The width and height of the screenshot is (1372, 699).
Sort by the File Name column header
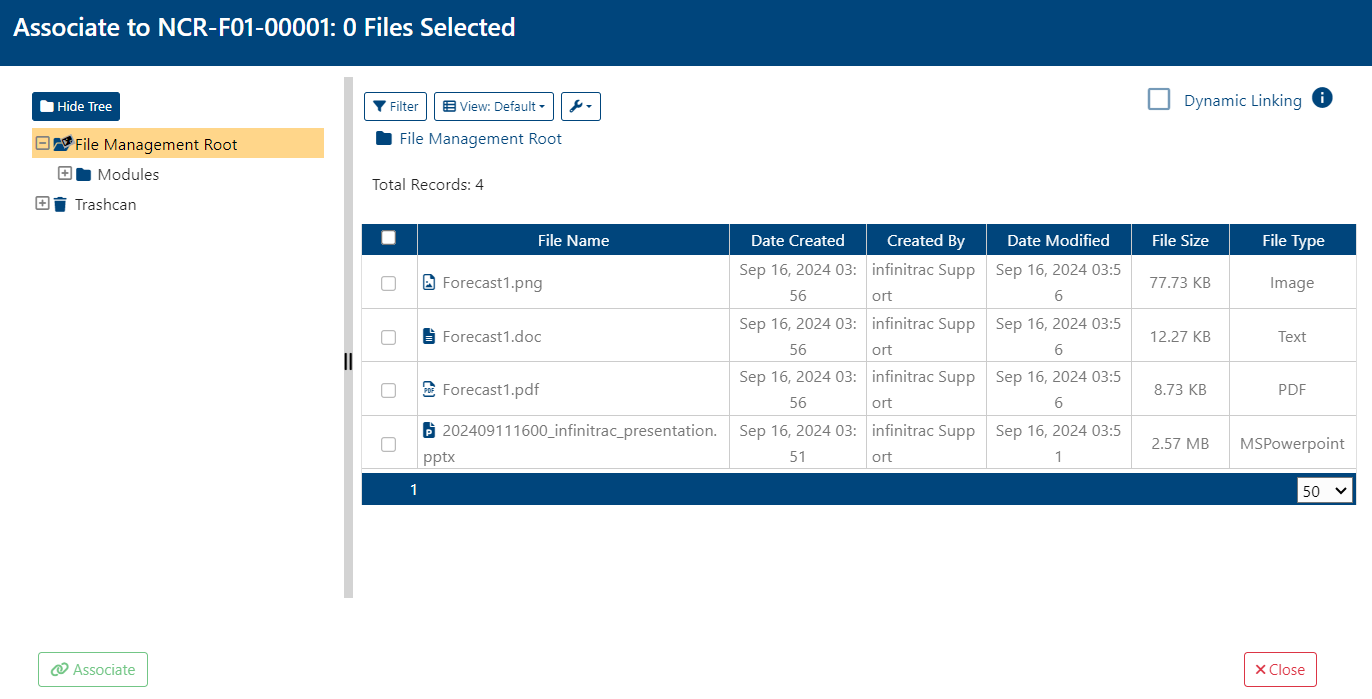573,240
